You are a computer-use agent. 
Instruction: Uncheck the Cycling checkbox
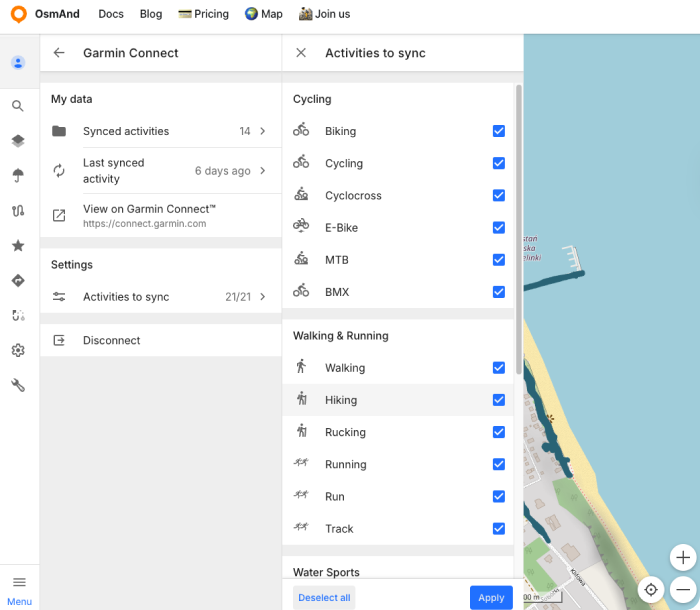point(499,163)
